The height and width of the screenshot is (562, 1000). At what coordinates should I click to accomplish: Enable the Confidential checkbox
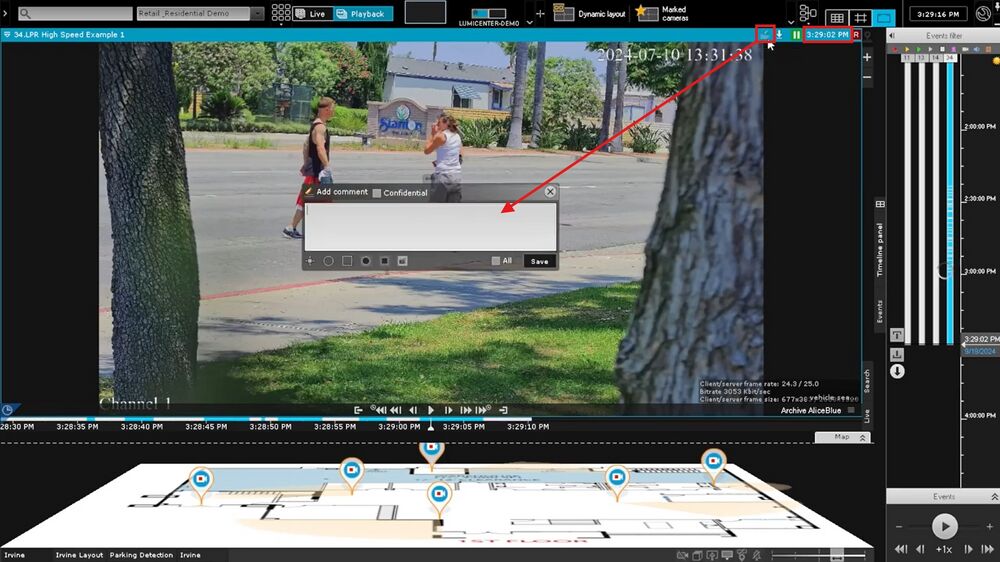[377, 193]
